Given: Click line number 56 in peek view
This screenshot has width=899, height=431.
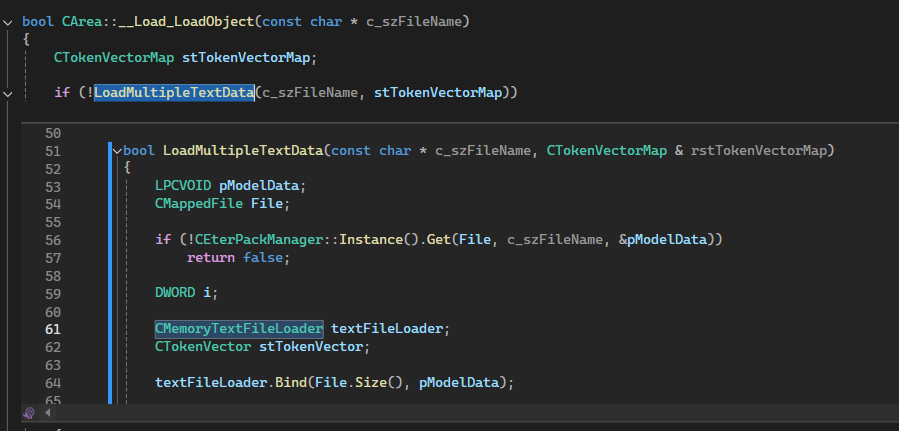Looking at the screenshot, I should click(x=52, y=240).
